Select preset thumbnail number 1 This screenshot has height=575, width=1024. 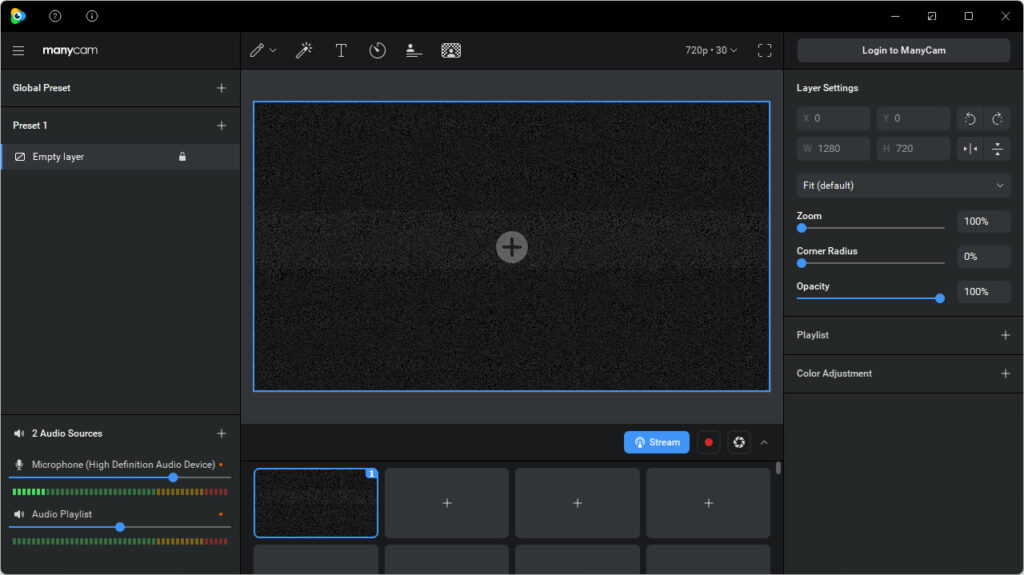pos(316,503)
